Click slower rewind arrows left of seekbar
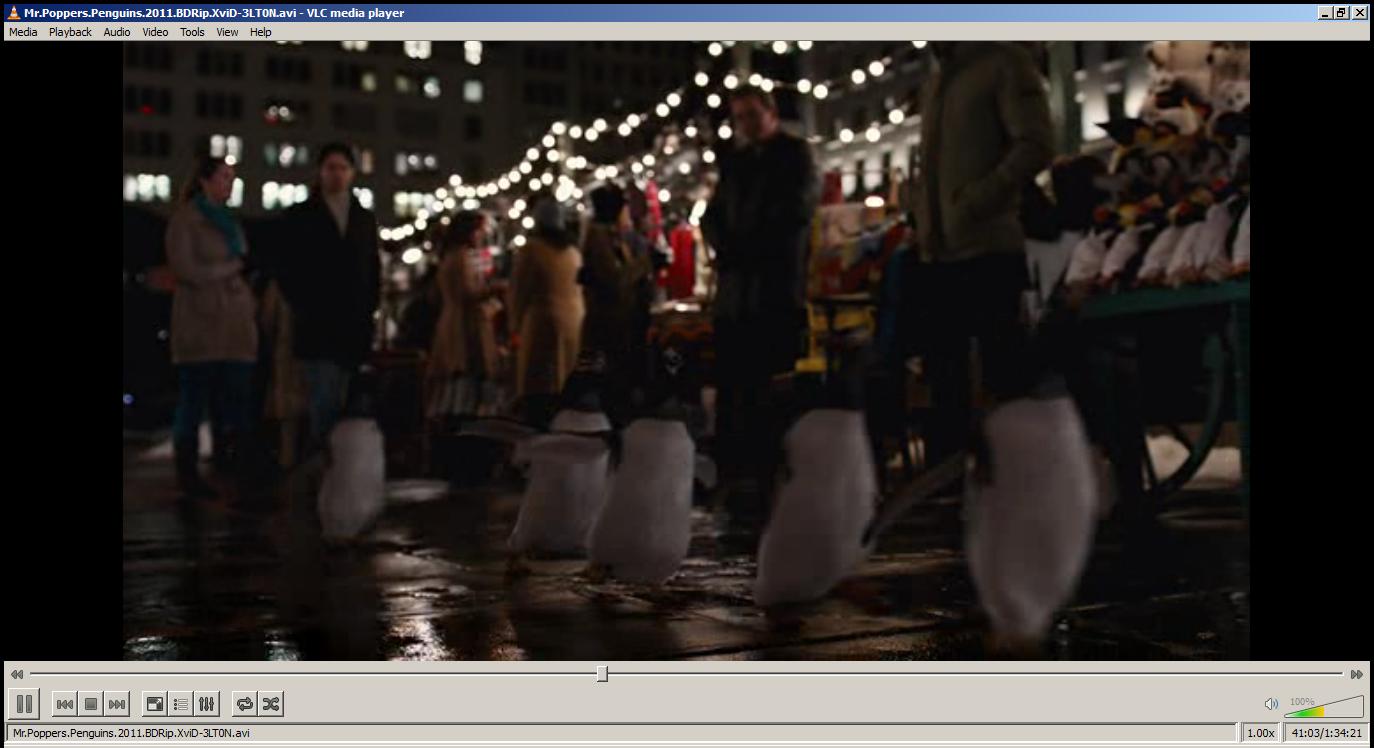 coord(17,674)
